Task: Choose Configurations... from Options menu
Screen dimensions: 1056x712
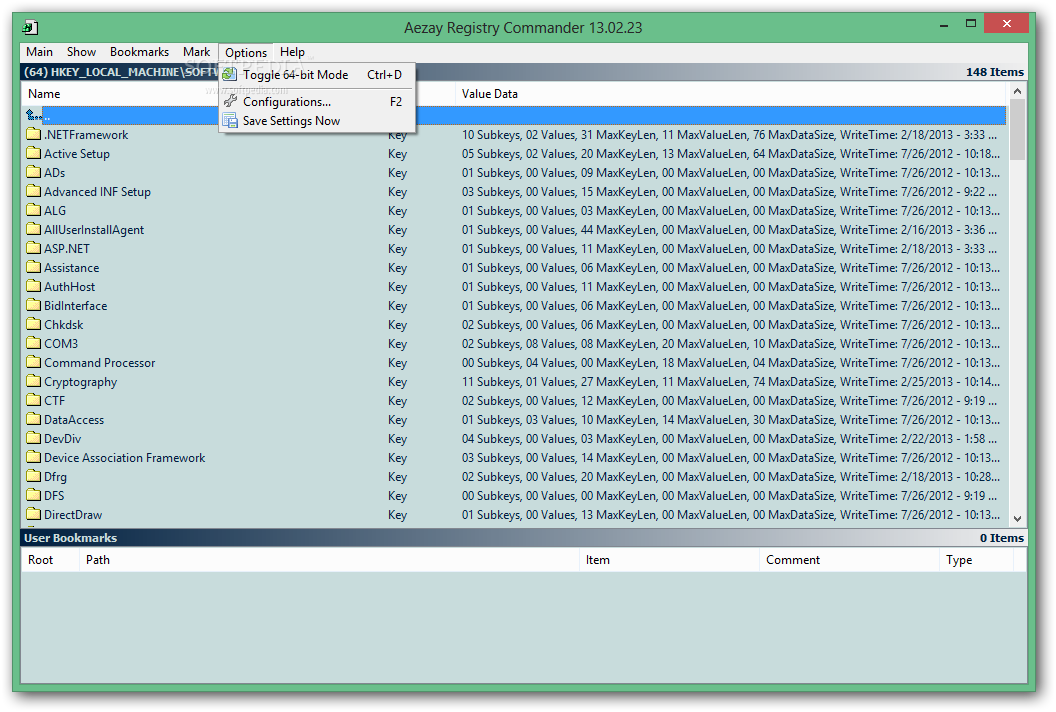Action: point(317,102)
